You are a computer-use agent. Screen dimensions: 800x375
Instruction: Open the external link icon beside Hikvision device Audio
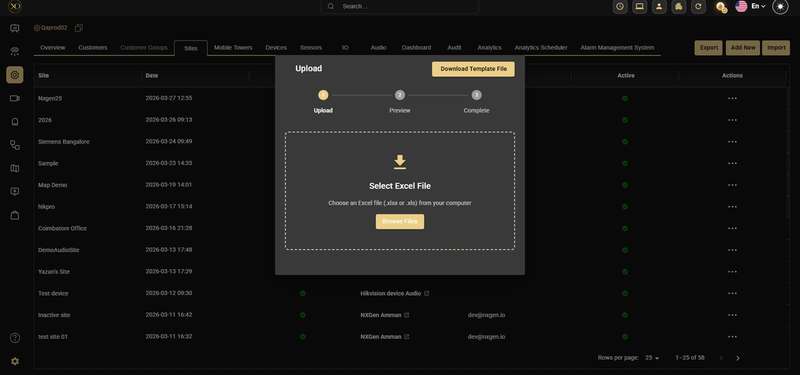click(427, 293)
